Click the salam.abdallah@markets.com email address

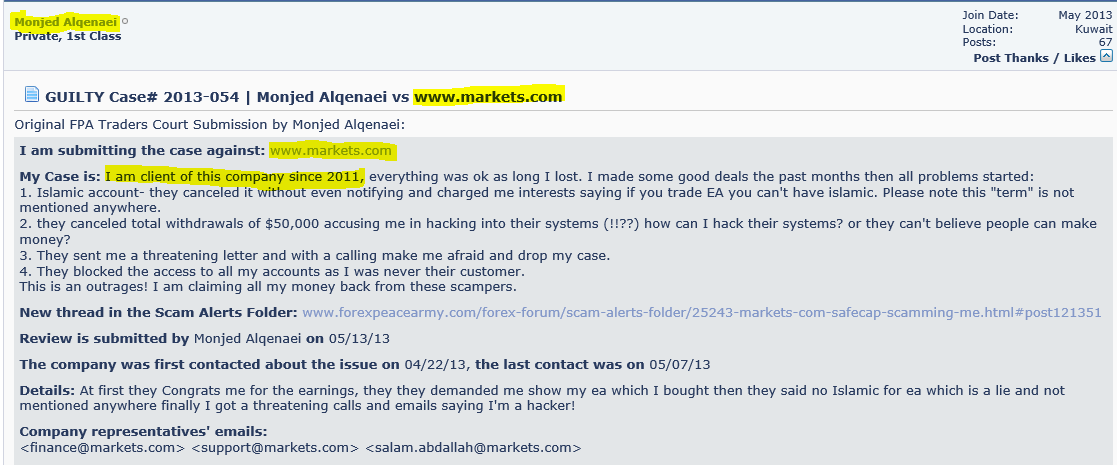[x=473, y=447]
